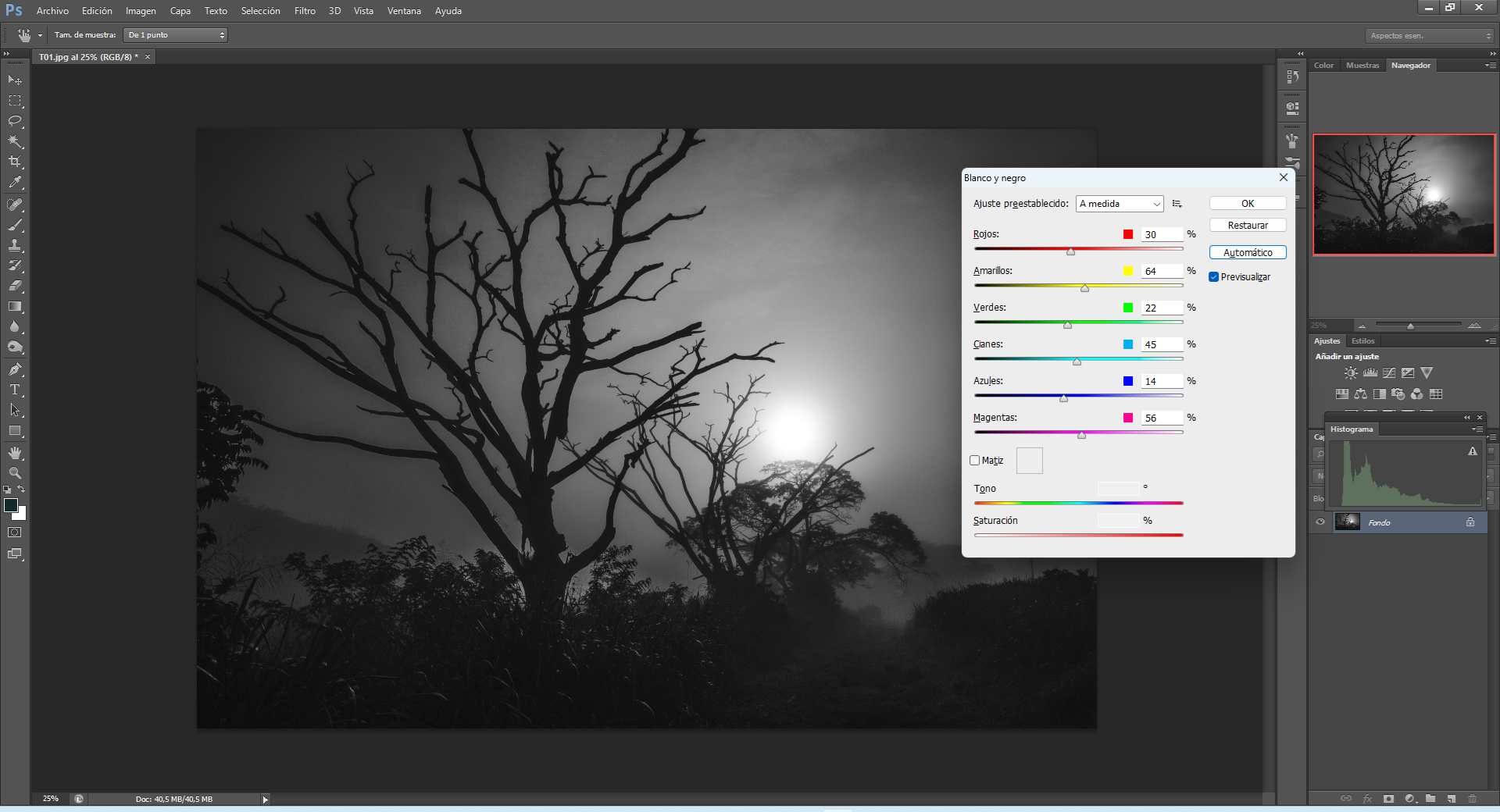The image size is (1500, 812).
Task: Click the Brightness/Contrast adjustment icon
Action: (1351, 373)
